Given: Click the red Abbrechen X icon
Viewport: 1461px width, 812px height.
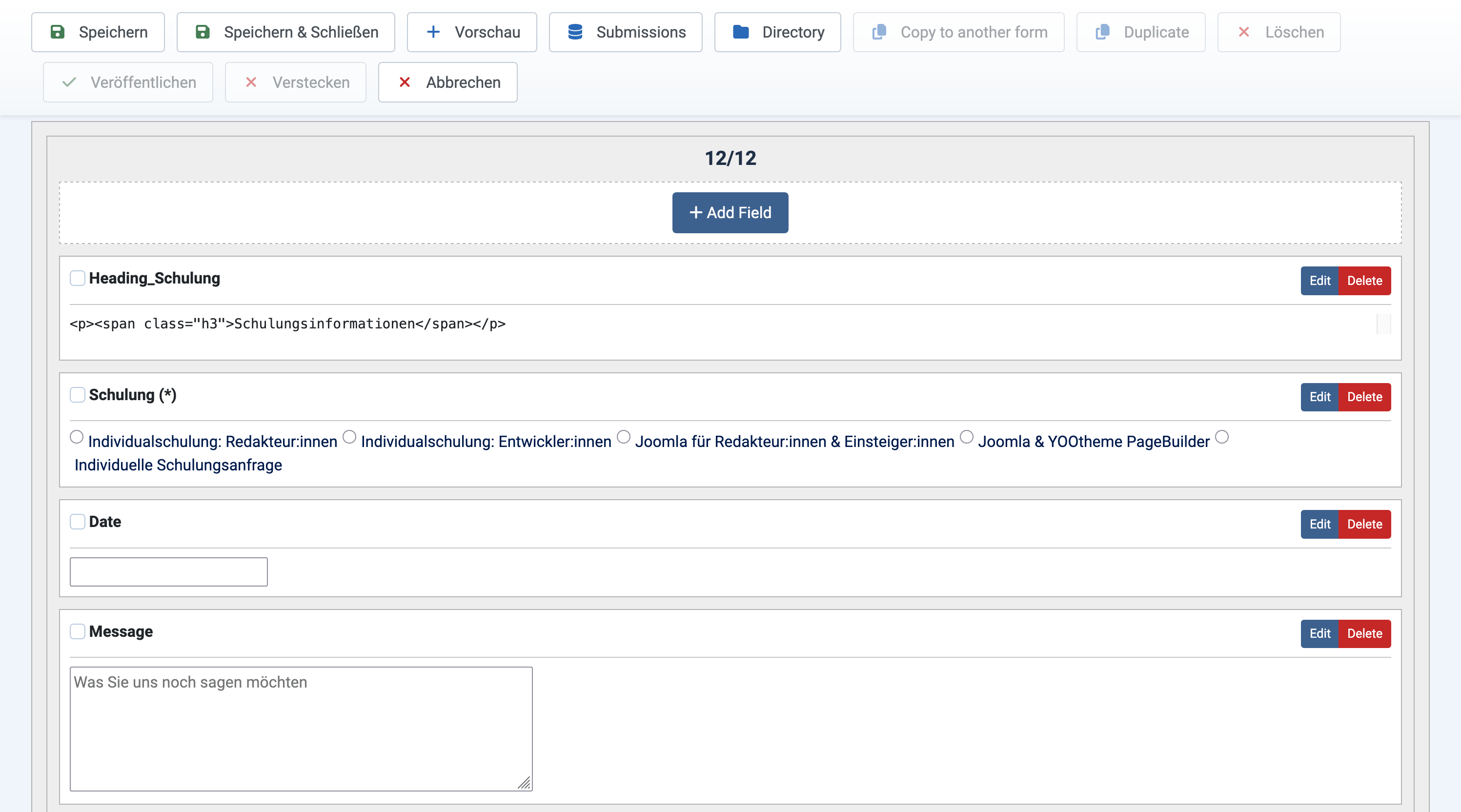Looking at the screenshot, I should 405,82.
